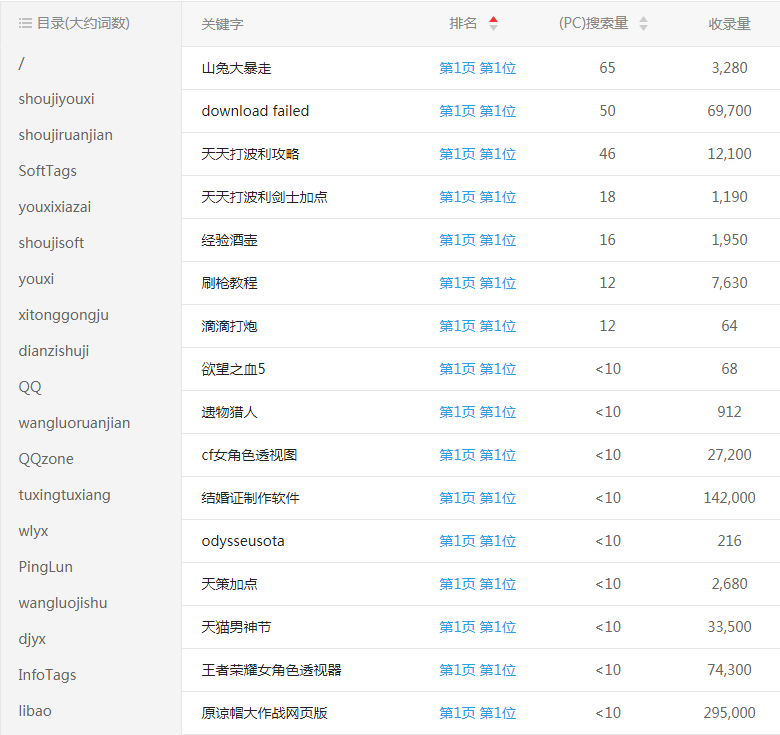
Task: Sort by 排名 using the red arrow
Action: coord(493,23)
